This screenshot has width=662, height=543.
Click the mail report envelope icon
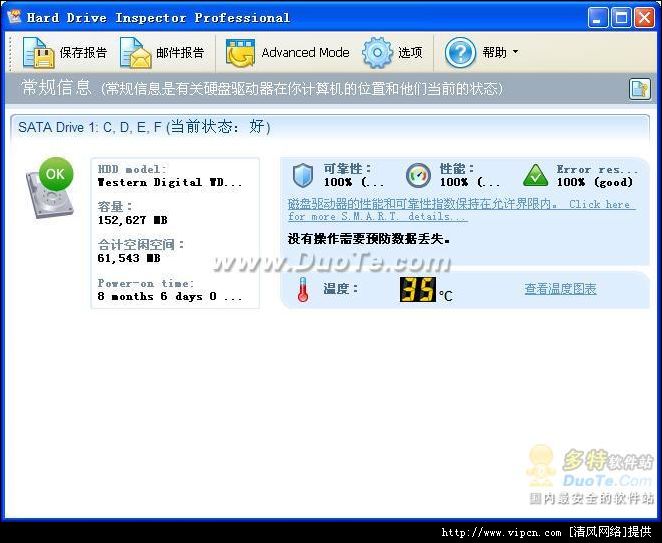point(135,52)
